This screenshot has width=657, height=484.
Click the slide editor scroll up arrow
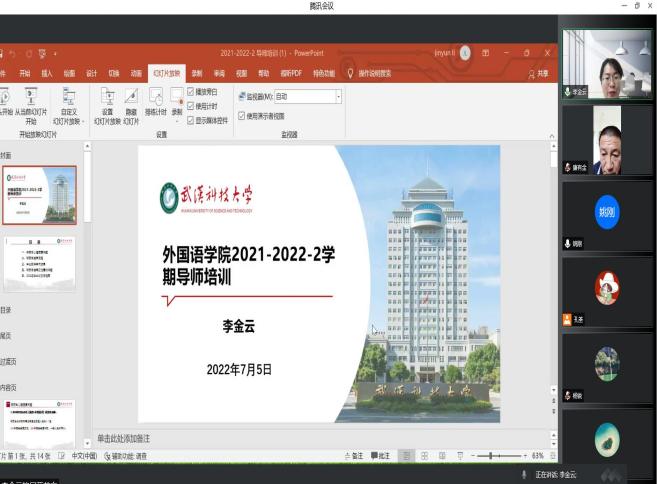click(x=554, y=146)
